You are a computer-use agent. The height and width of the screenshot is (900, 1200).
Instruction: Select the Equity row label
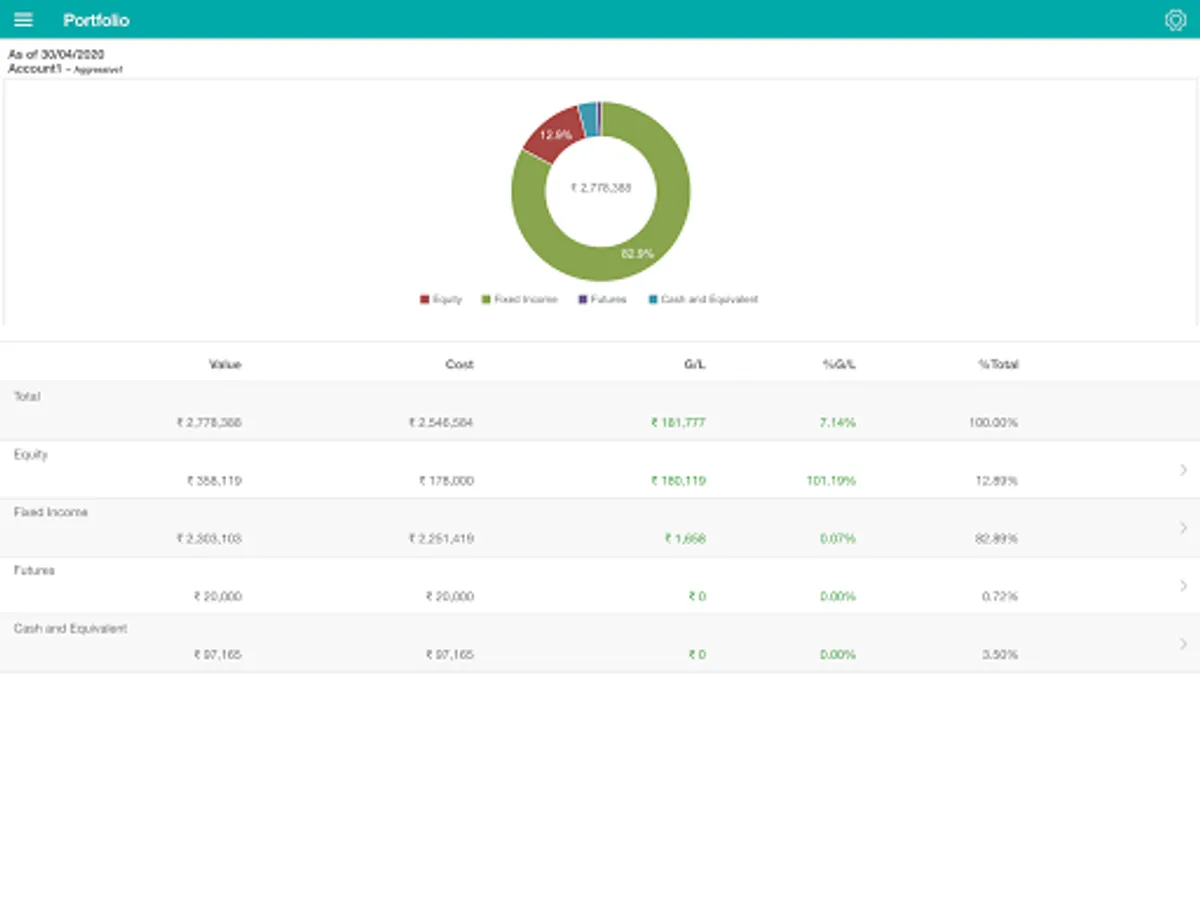point(31,454)
